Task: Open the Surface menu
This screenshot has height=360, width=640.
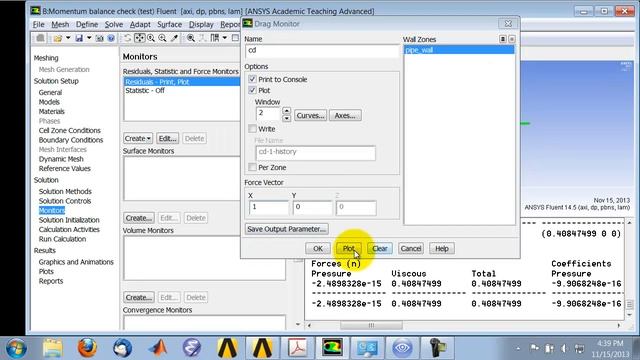Action: click(169, 24)
